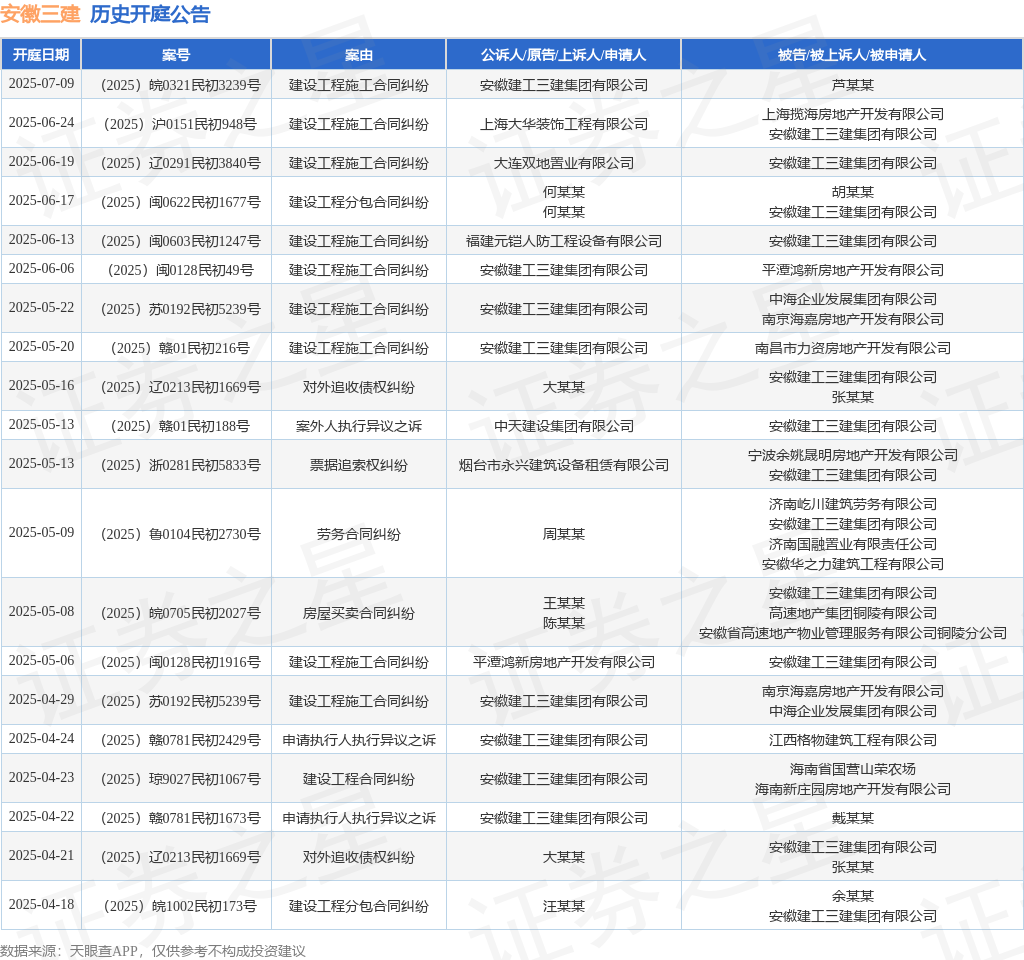Click plaintiff 福建元铠人防工程设备有限公司
This screenshot has width=1024, height=960.
click(564, 241)
